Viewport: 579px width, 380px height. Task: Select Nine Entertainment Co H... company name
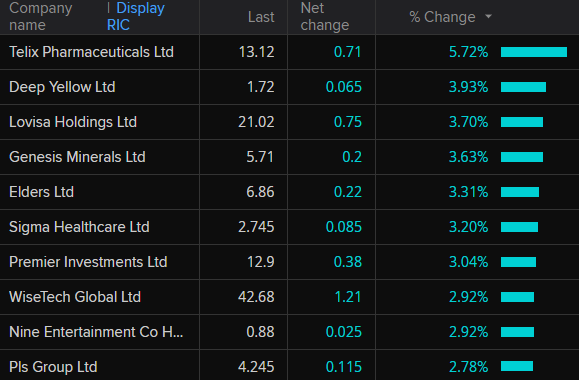click(96, 332)
